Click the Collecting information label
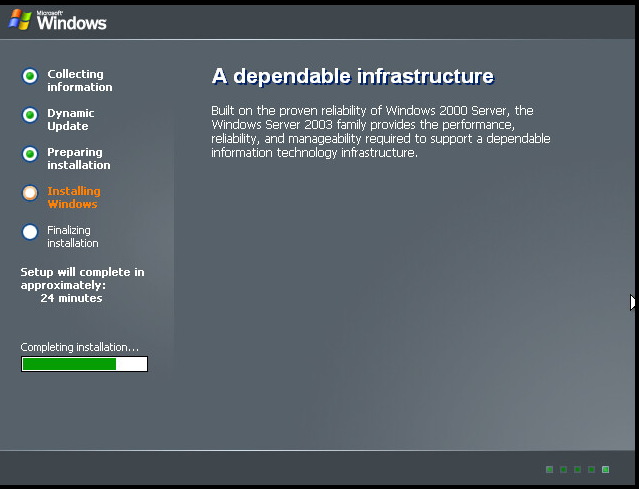Image resolution: width=639 pixels, height=489 pixels. tap(79, 80)
